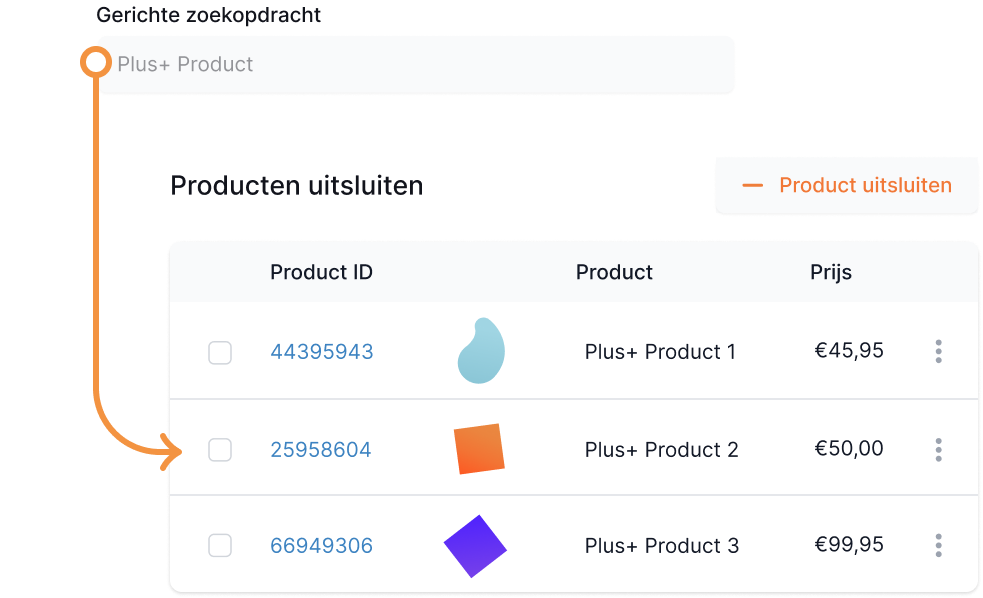Open product ID link 25958604

pos(320,450)
